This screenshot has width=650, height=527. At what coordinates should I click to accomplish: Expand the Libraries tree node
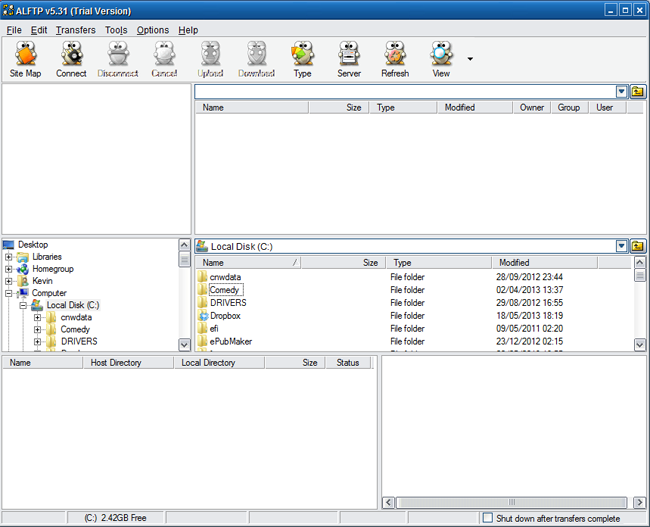[8, 257]
